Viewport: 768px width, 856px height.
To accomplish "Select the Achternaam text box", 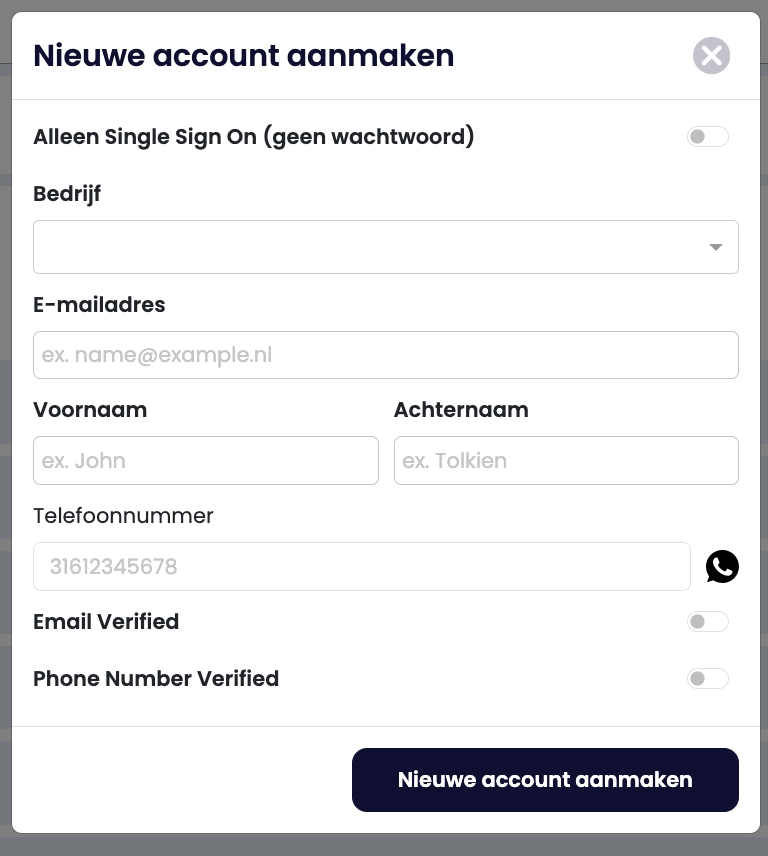I will coord(566,460).
